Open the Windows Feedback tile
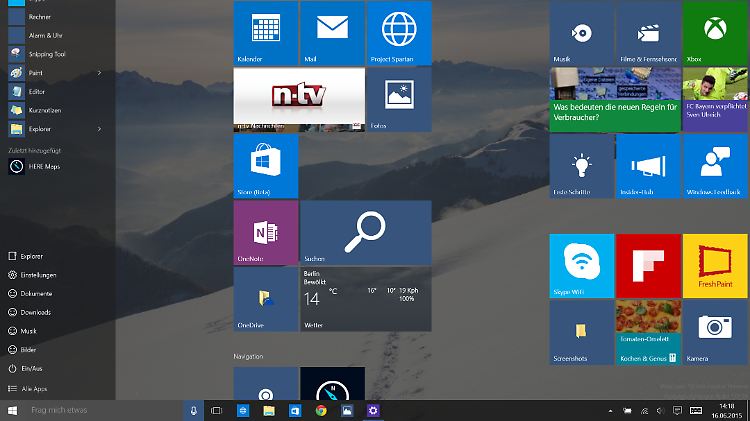750x421 pixels. coord(715,166)
